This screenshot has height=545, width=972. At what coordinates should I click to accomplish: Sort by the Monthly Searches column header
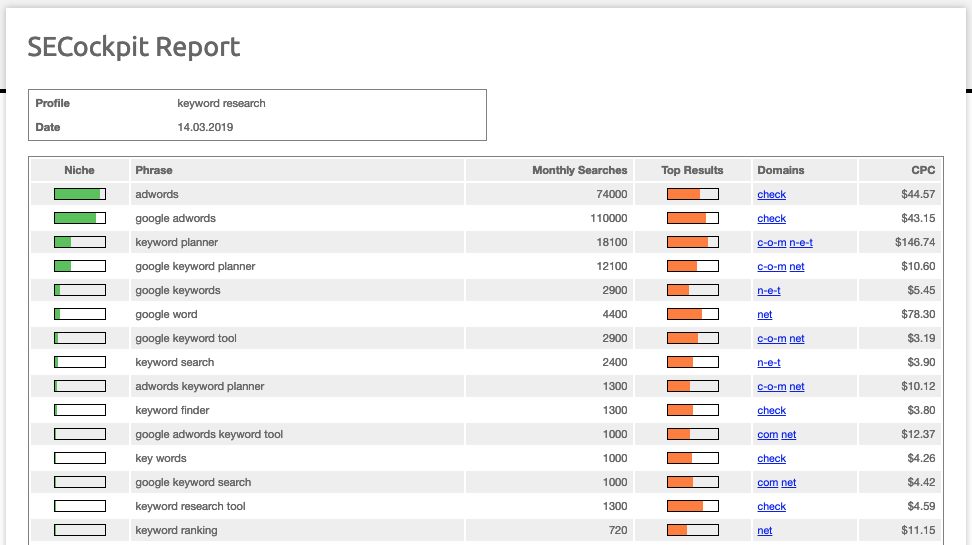click(x=579, y=170)
